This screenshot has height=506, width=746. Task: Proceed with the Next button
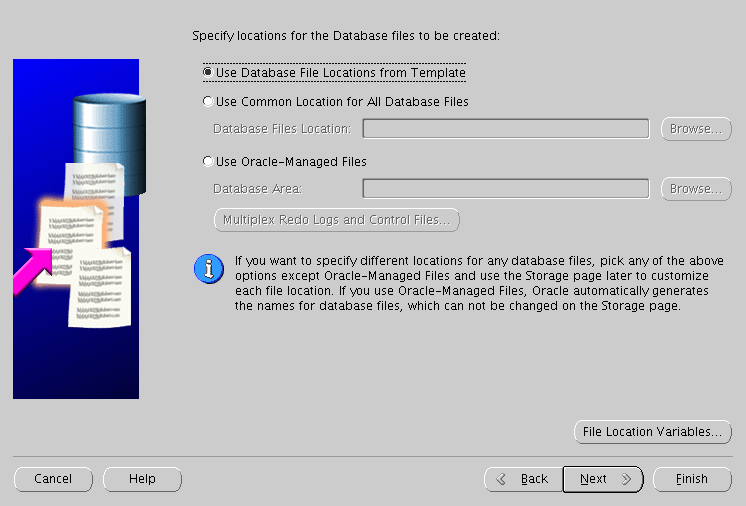(603, 479)
